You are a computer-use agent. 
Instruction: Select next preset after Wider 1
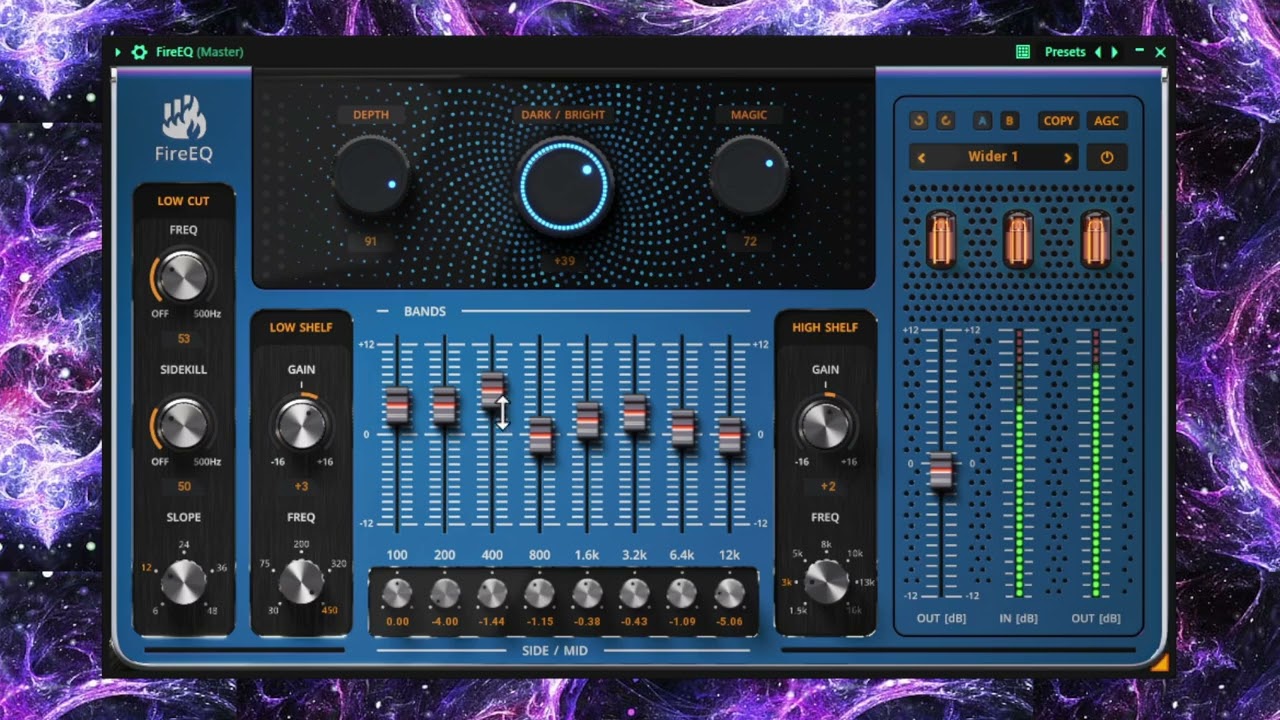tap(1067, 158)
